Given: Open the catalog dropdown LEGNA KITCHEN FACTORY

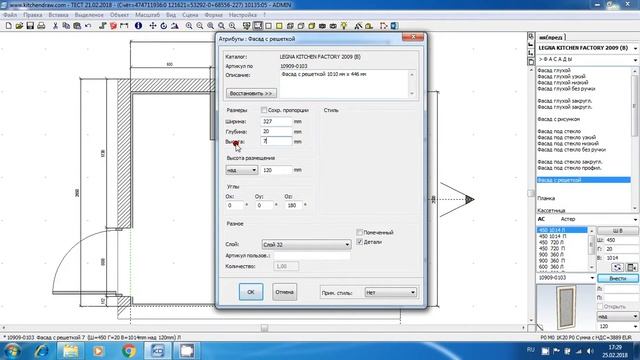Looking at the screenshot, I should 587,48.
